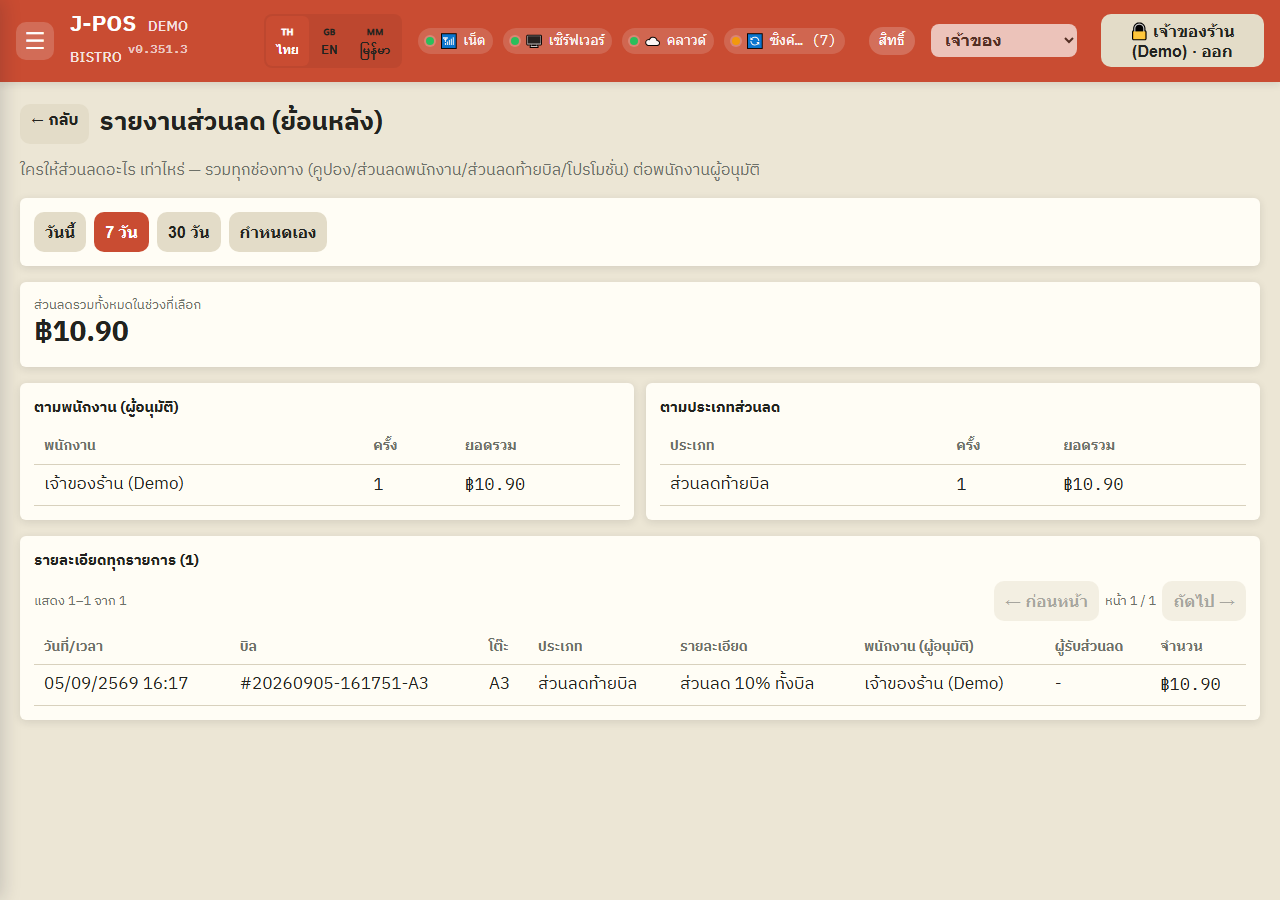Switch language to Thai (TH)
Image resolution: width=1280 pixels, height=900 pixels.
pos(287,41)
